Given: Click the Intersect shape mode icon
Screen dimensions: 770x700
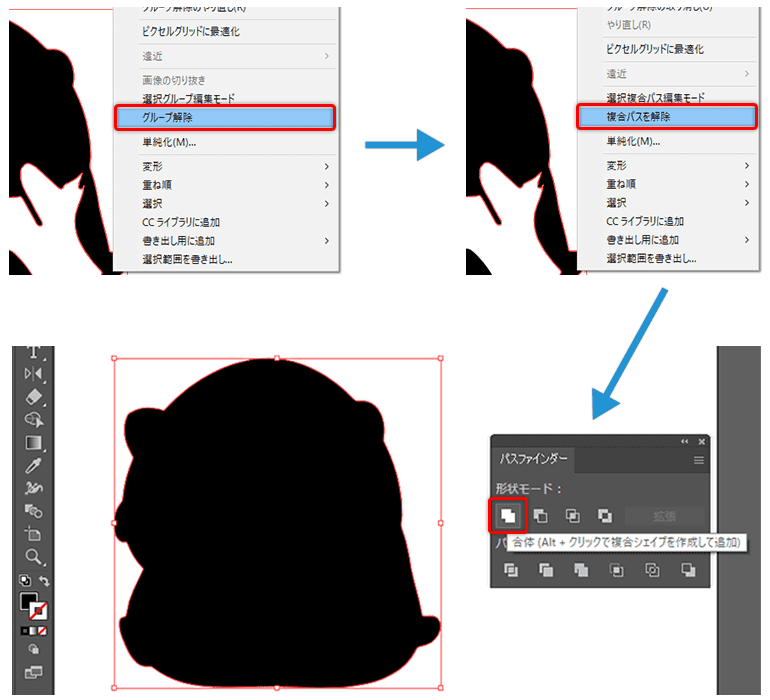Looking at the screenshot, I should 573,516.
